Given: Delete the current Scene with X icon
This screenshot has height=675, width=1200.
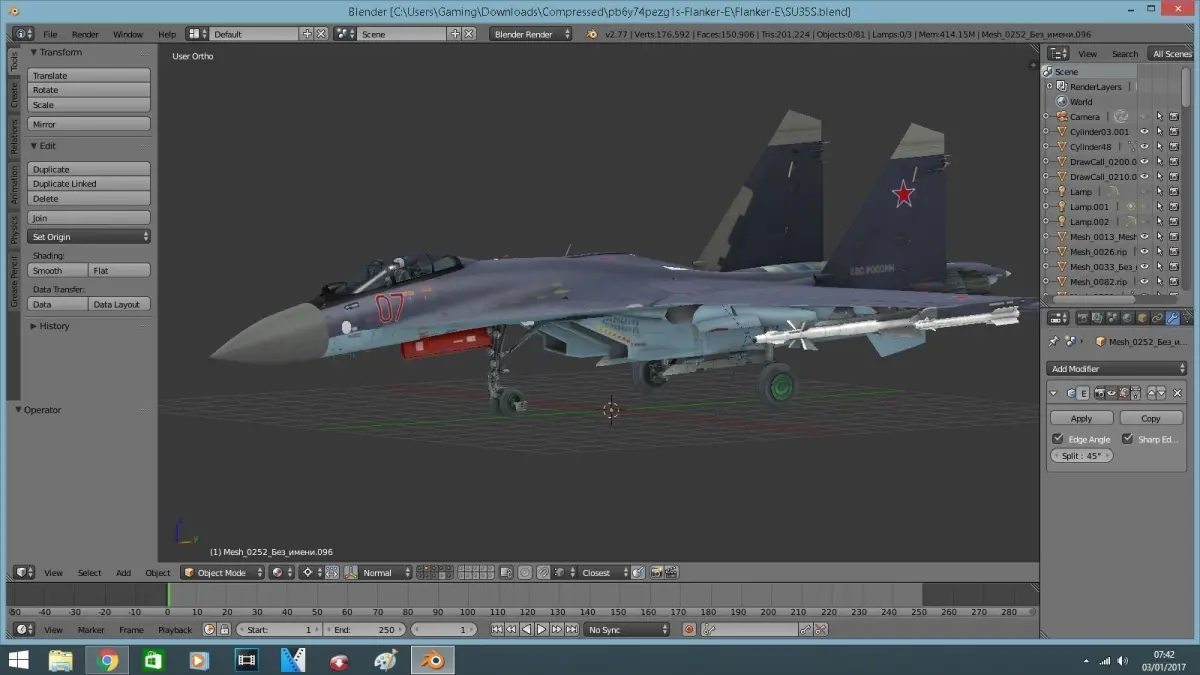Looking at the screenshot, I should click(x=468, y=34).
